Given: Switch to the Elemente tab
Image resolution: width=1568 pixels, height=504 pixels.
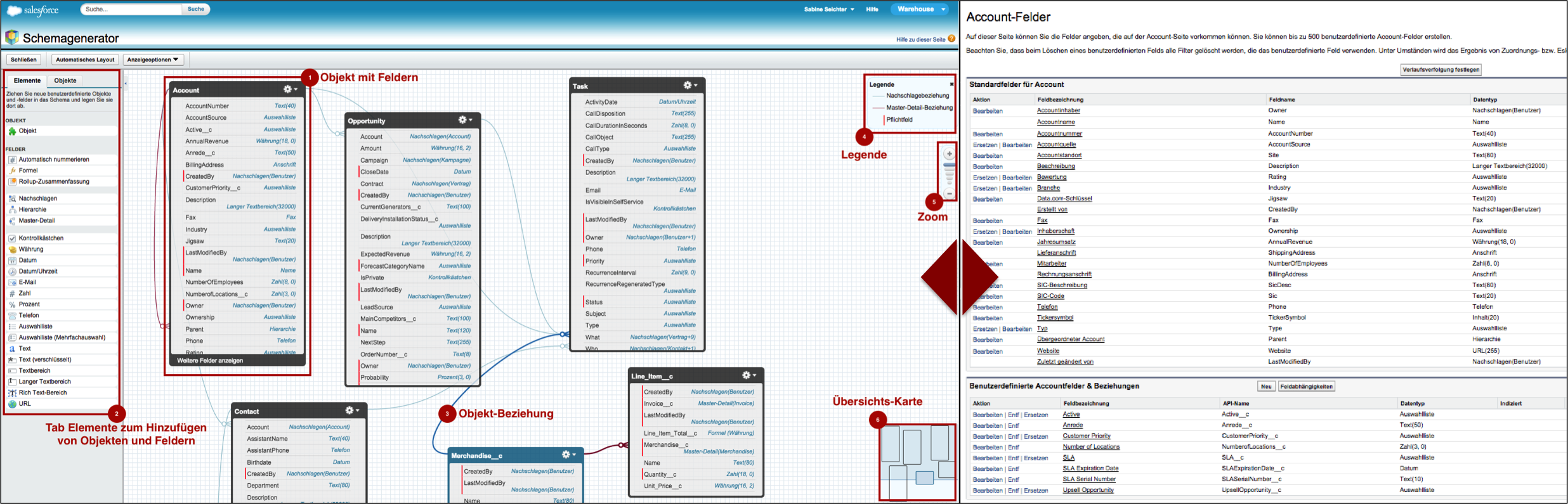Looking at the screenshot, I should tap(27, 81).
